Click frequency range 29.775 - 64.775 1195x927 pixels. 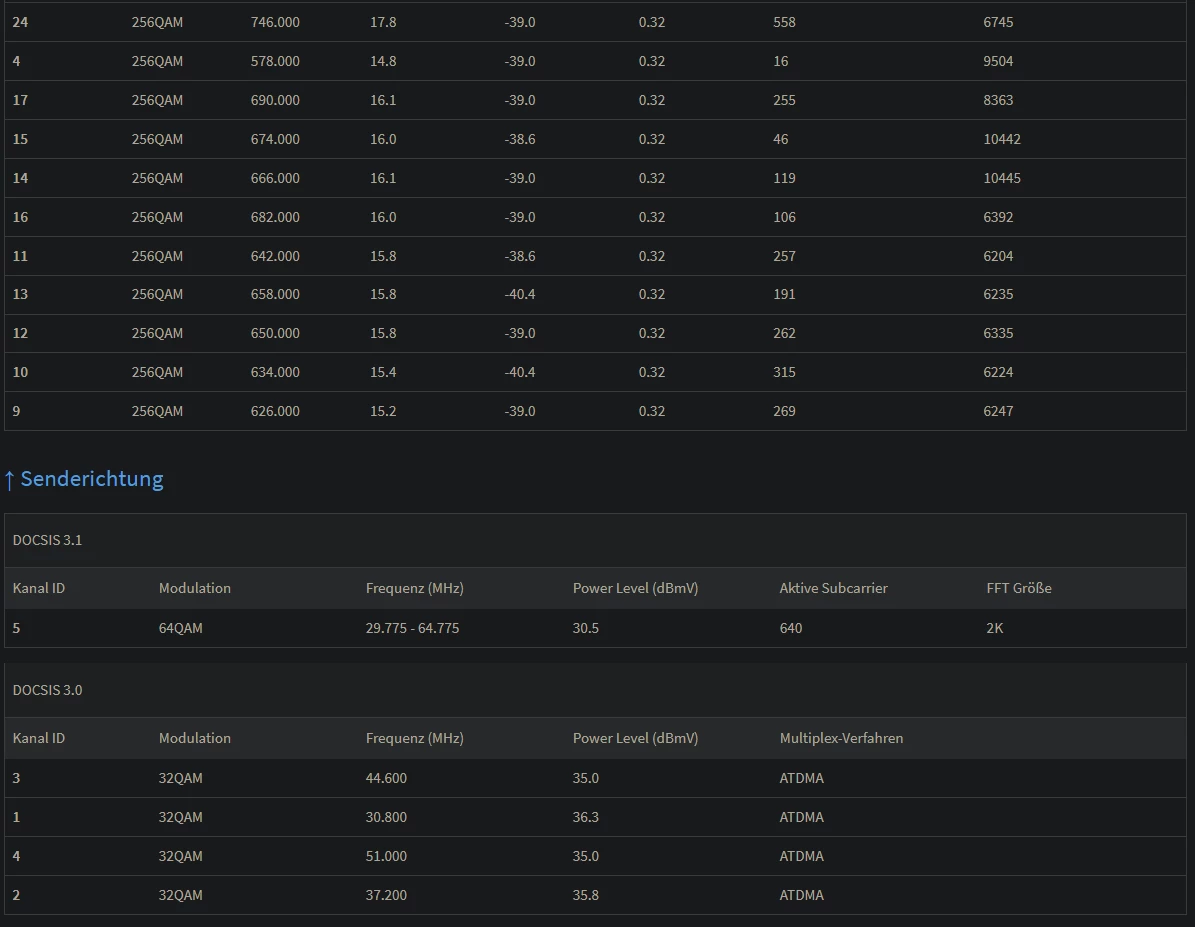point(412,628)
